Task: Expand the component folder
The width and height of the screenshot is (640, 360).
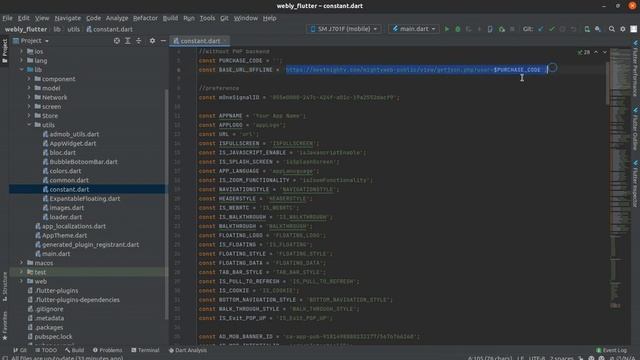Action: pos(29,79)
